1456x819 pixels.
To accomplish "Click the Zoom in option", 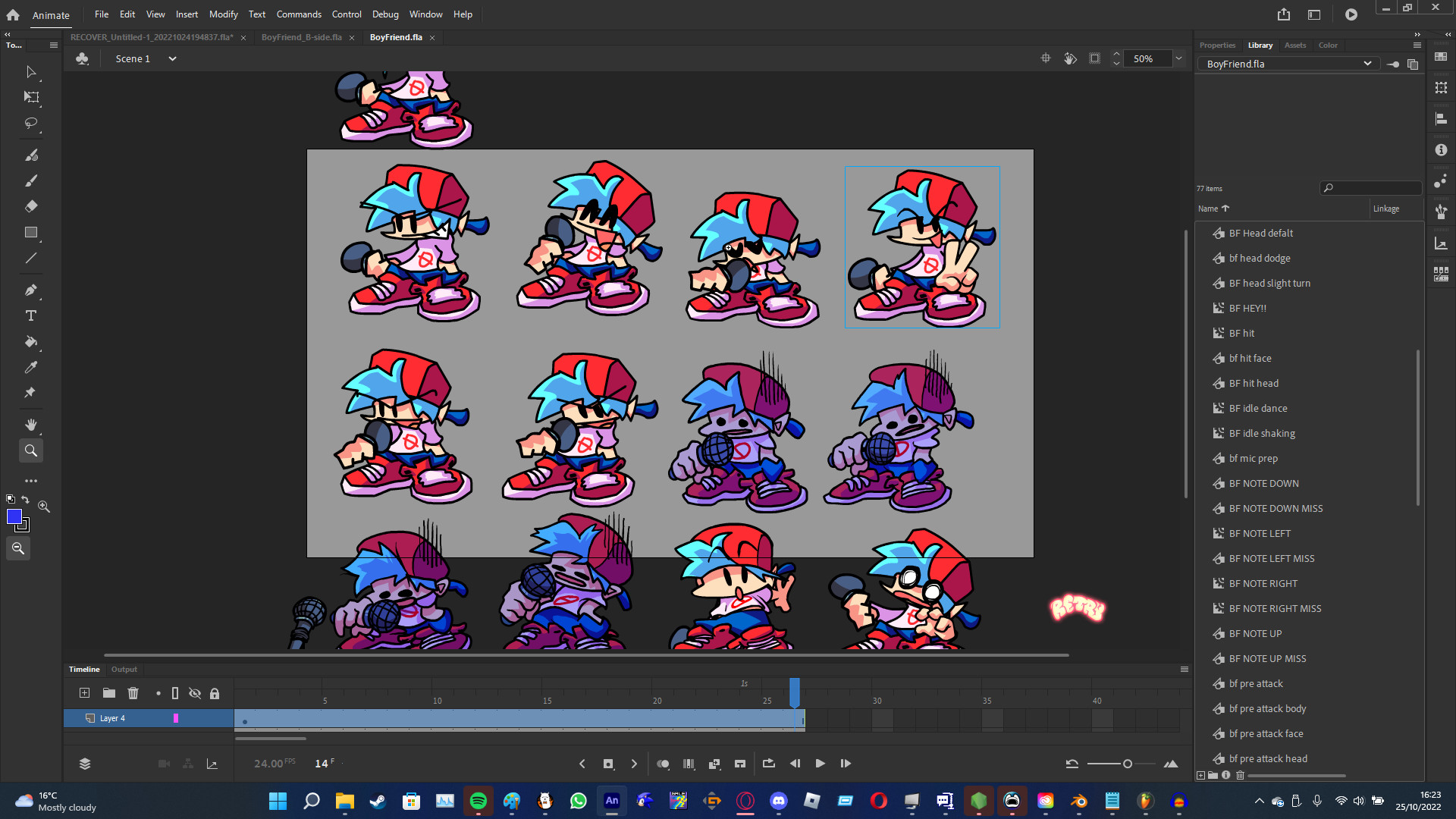I will coord(44,507).
